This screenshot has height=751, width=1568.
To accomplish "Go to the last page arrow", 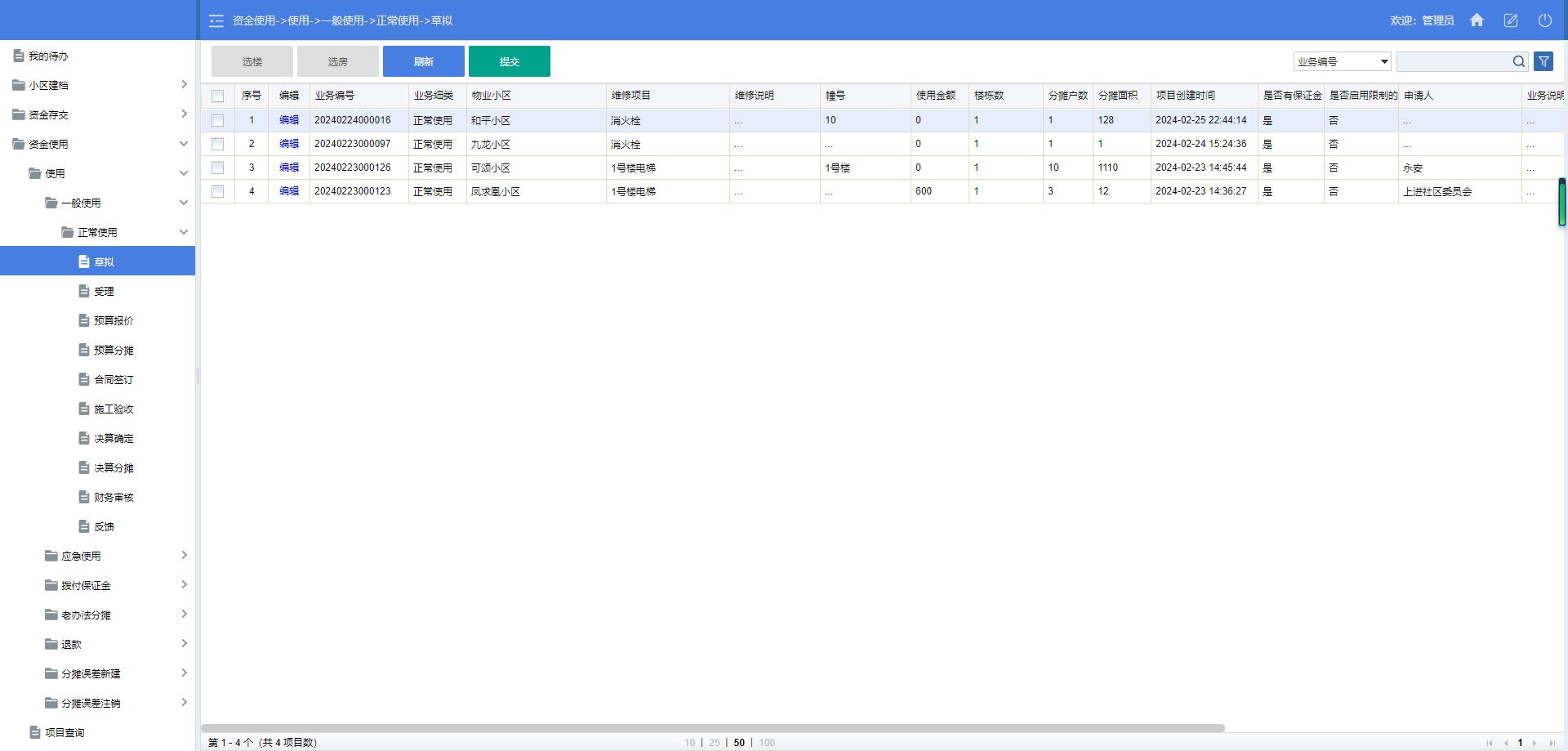I will tap(1552, 743).
